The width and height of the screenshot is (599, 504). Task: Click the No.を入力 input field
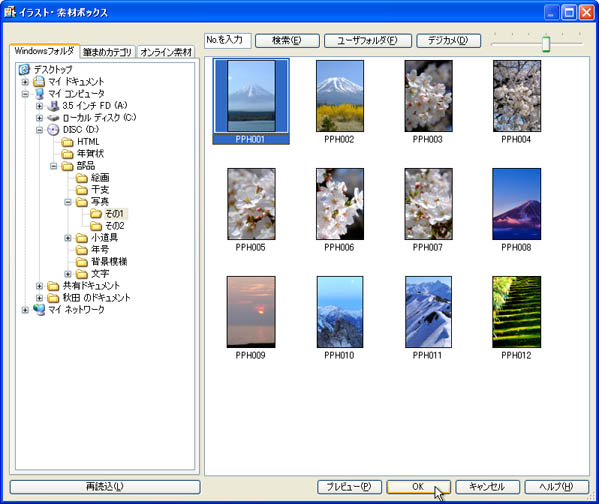point(228,41)
